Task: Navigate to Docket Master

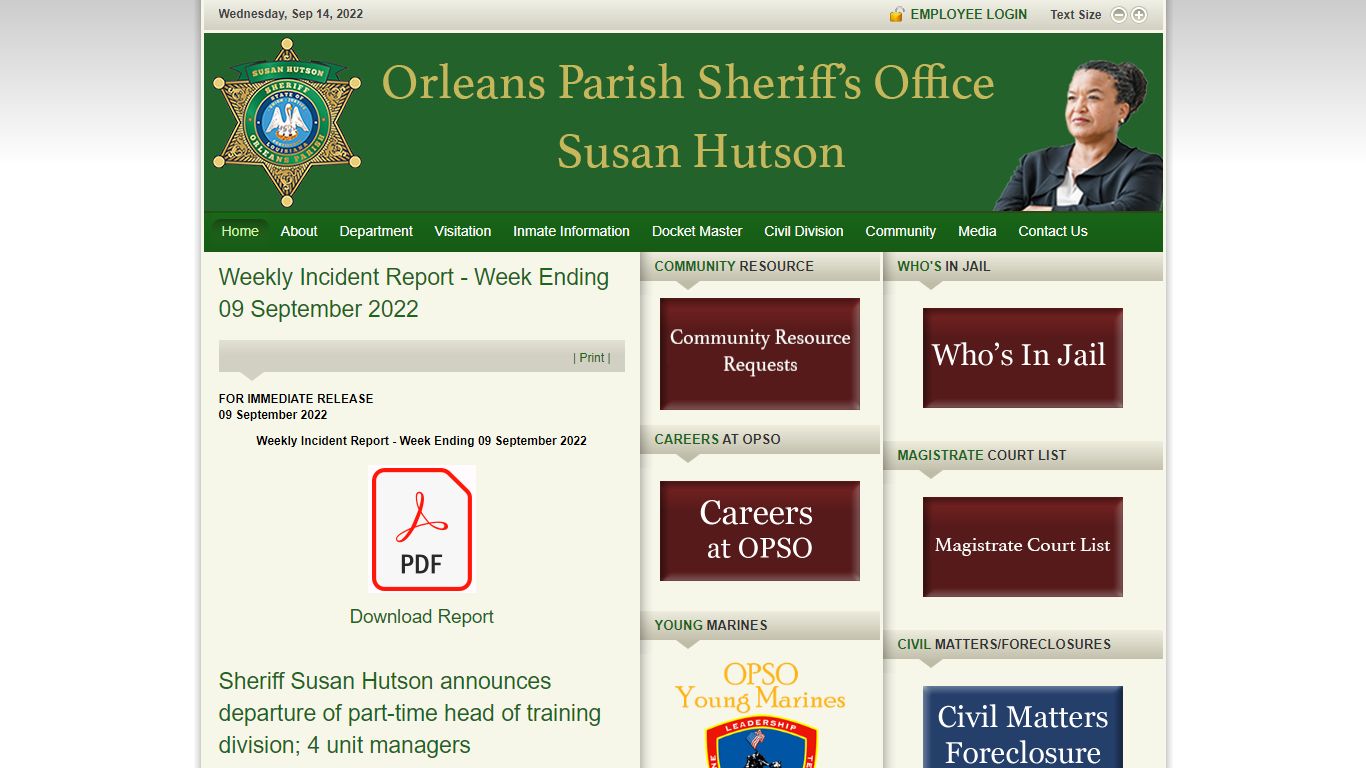Action: [697, 231]
